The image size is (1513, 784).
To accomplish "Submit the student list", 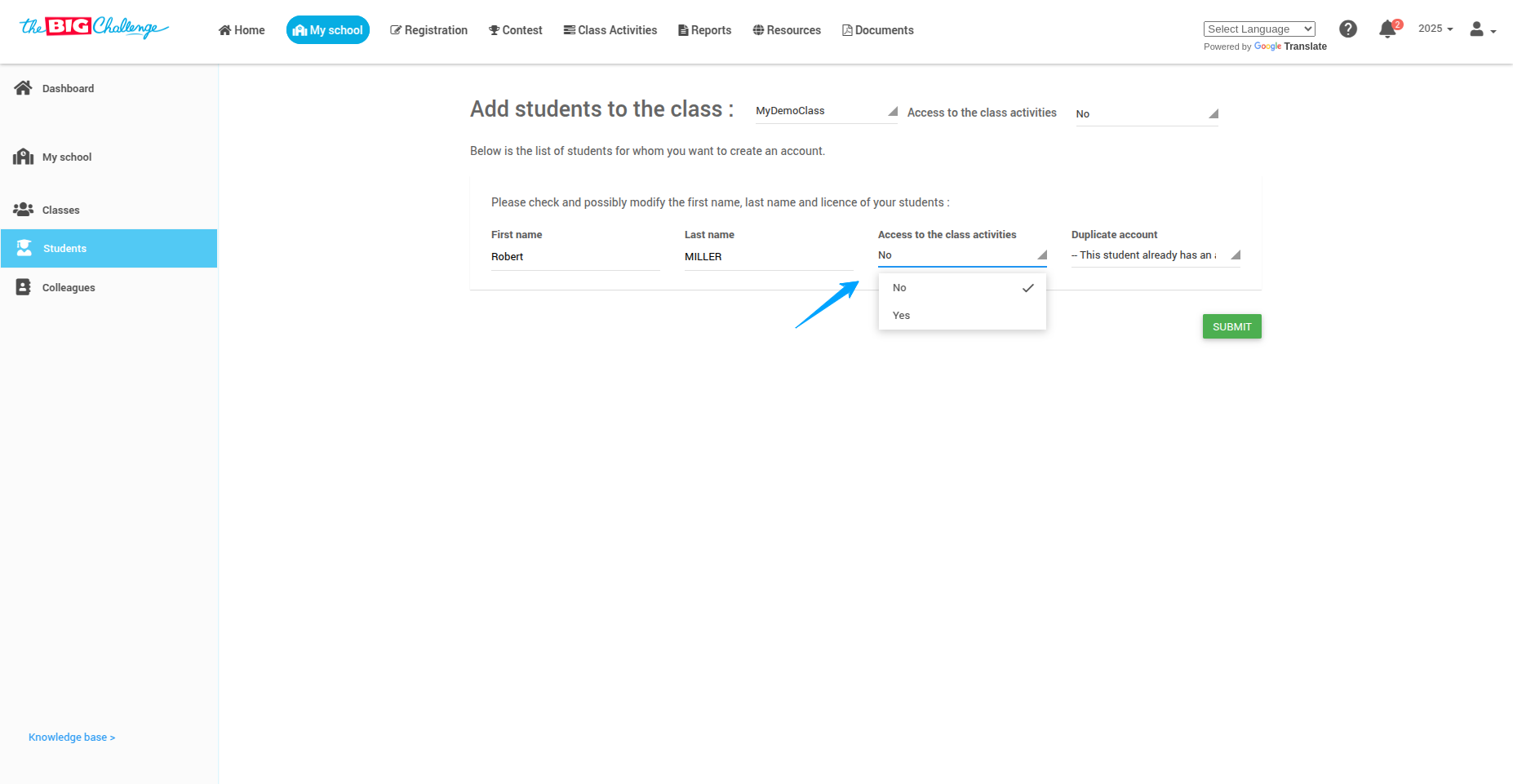I will [x=1232, y=326].
